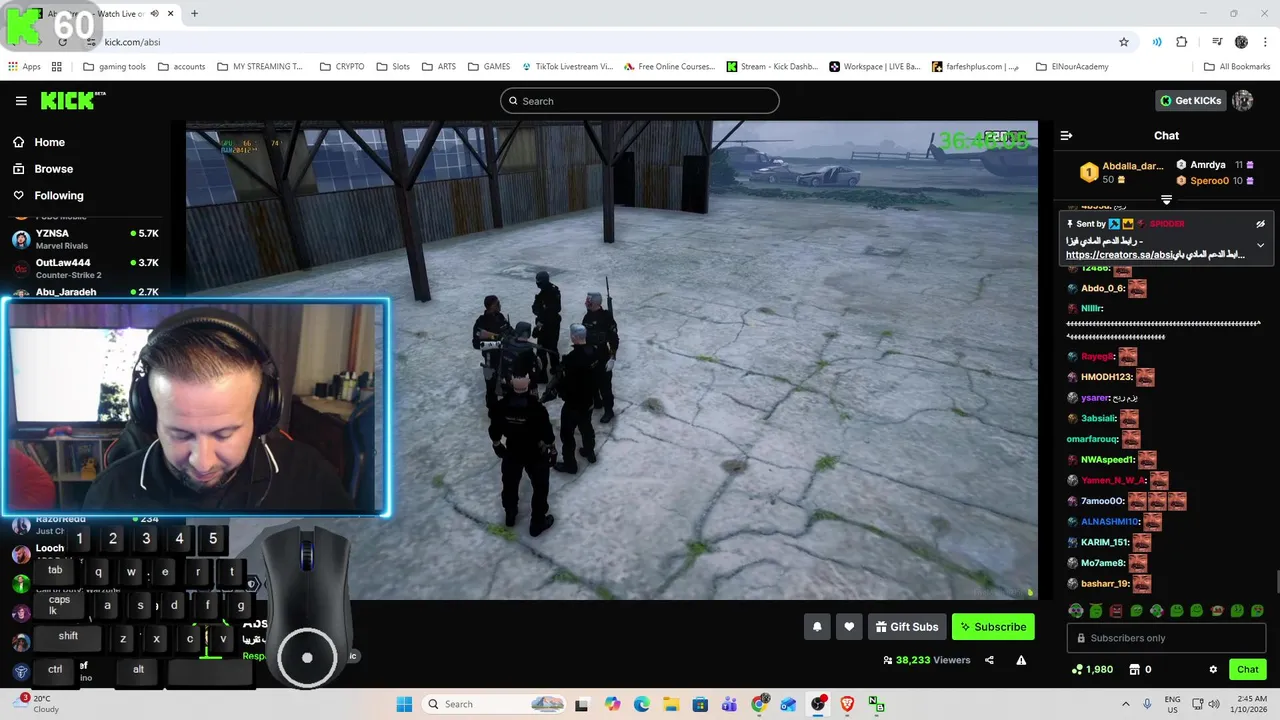Open the ARTS bookmark folder

(x=439, y=67)
